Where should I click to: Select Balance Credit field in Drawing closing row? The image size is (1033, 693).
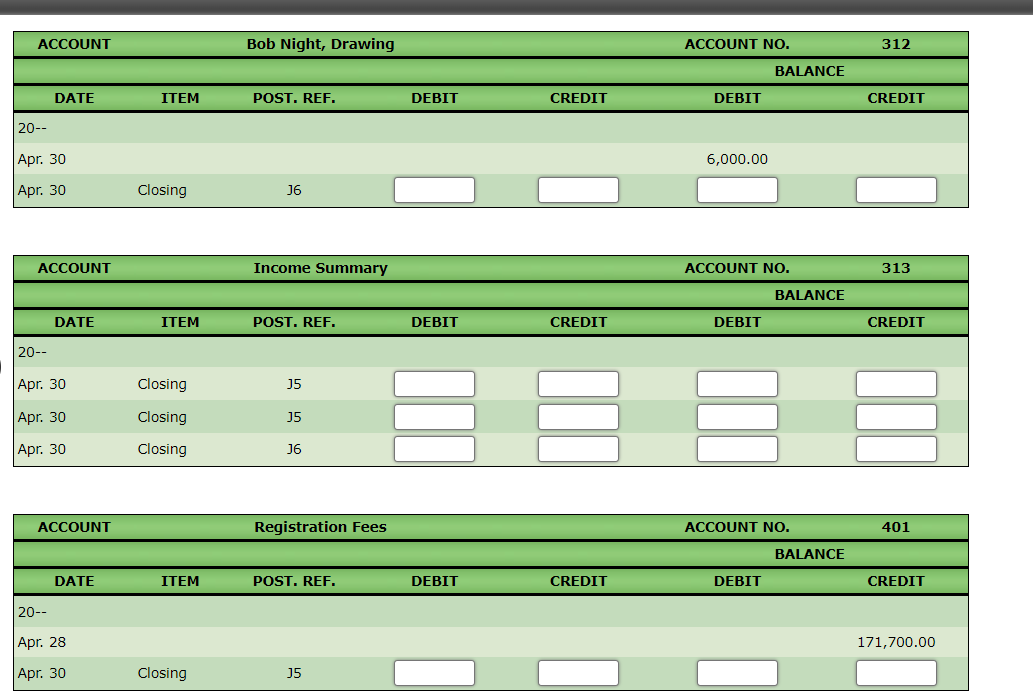pyautogui.click(x=896, y=190)
